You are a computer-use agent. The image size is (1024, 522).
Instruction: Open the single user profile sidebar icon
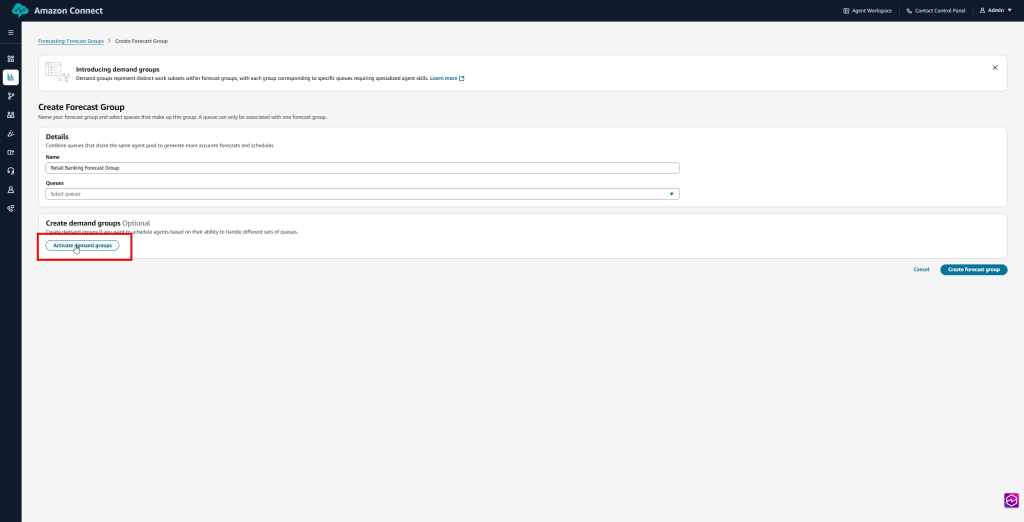pyautogui.click(x=10, y=189)
